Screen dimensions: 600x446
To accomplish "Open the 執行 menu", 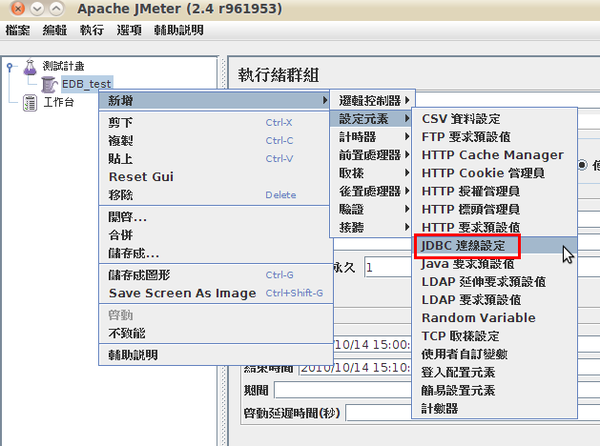I will point(92,30).
